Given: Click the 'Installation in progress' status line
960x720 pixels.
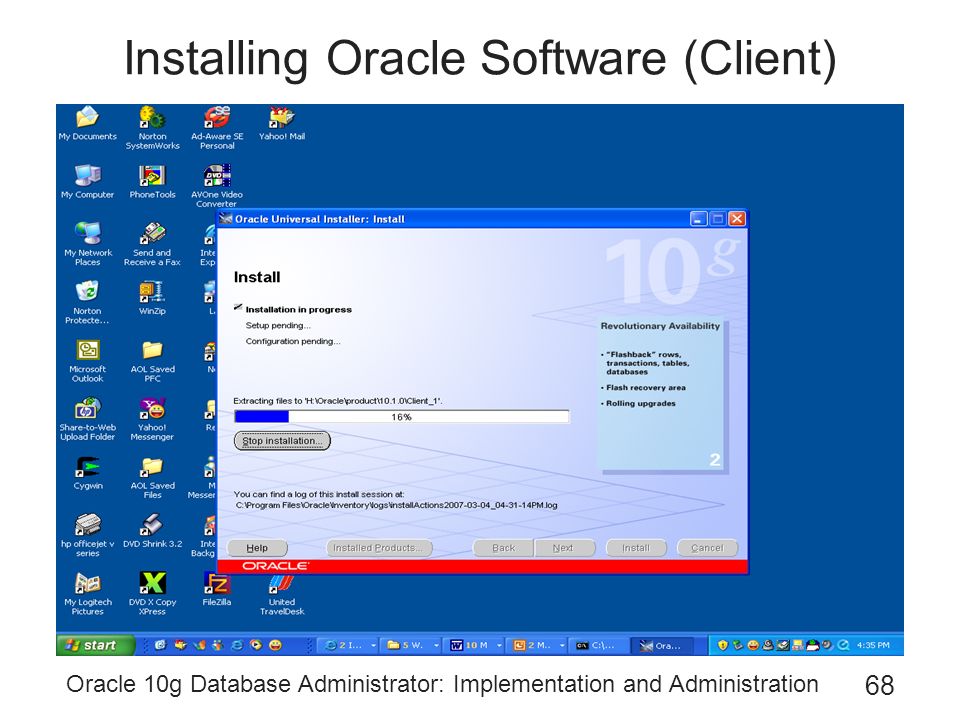Looking at the screenshot, I should [x=299, y=310].
